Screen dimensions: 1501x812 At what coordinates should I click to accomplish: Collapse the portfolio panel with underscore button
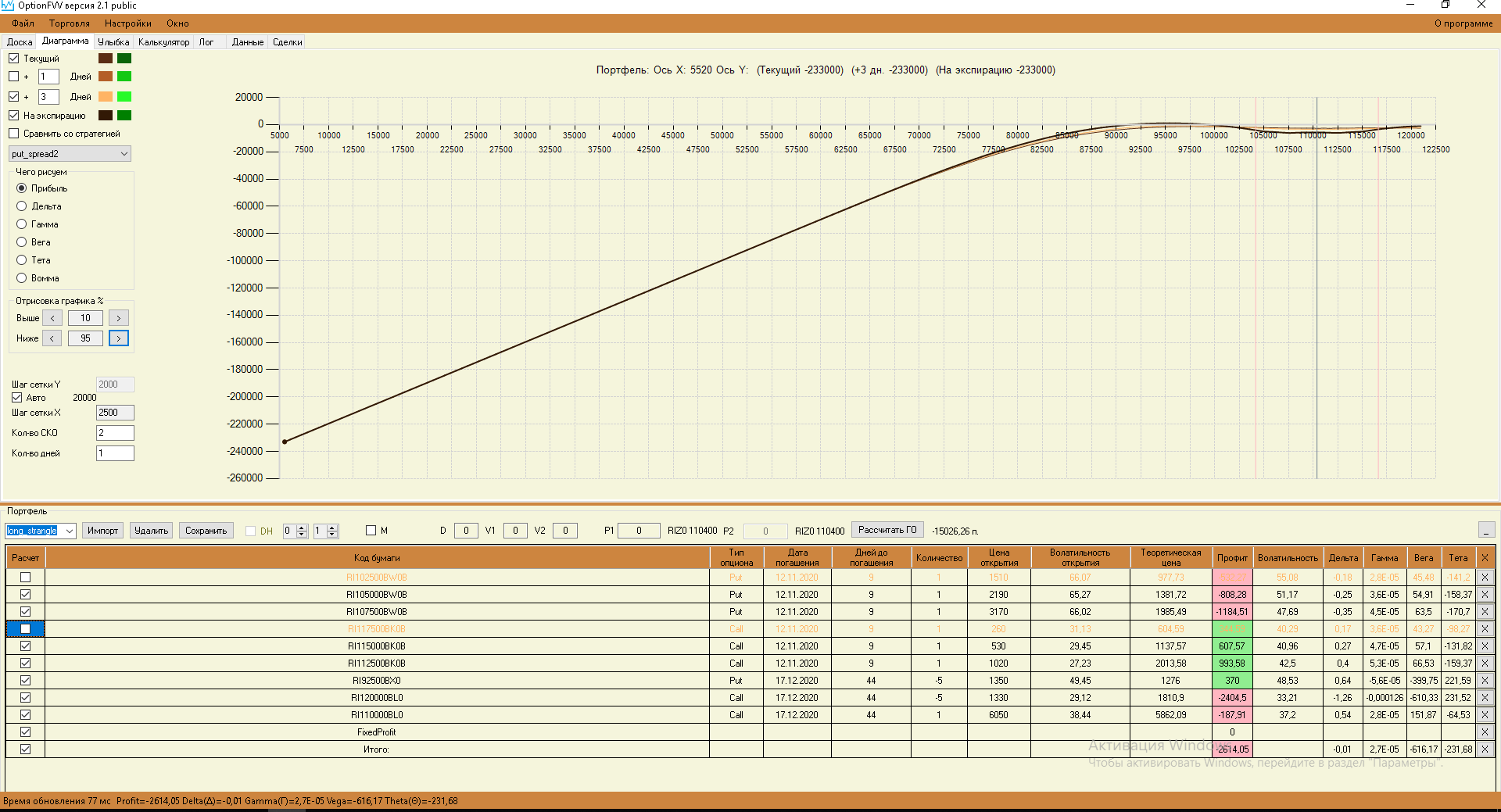1487,530
